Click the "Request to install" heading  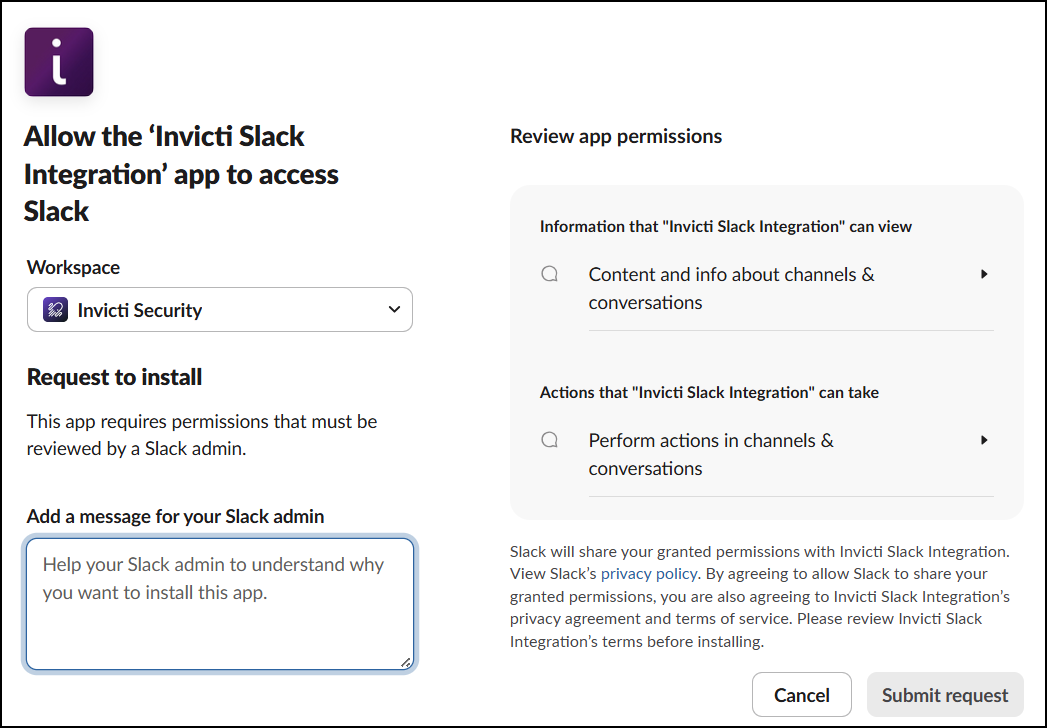[x=115, y=377]
